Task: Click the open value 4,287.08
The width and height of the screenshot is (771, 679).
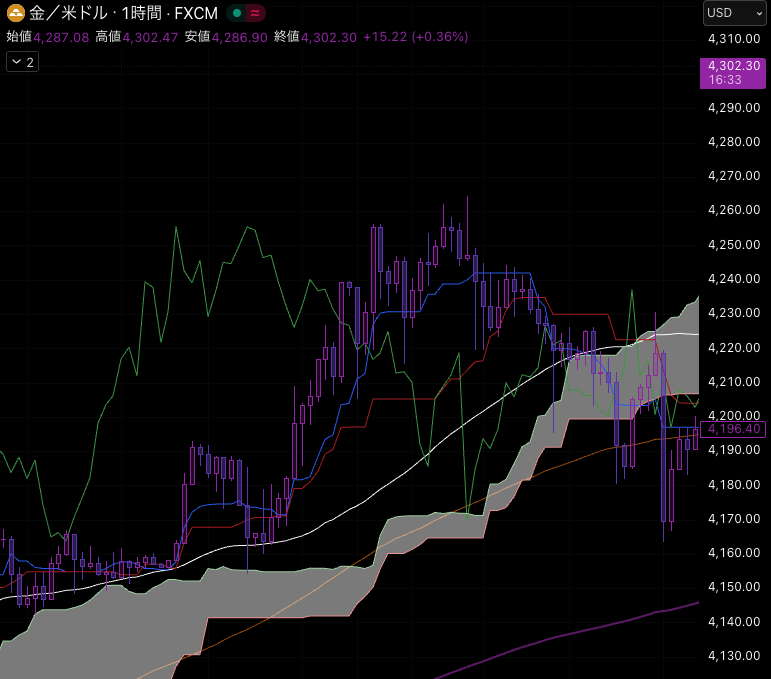Action: tap(61, 37)
